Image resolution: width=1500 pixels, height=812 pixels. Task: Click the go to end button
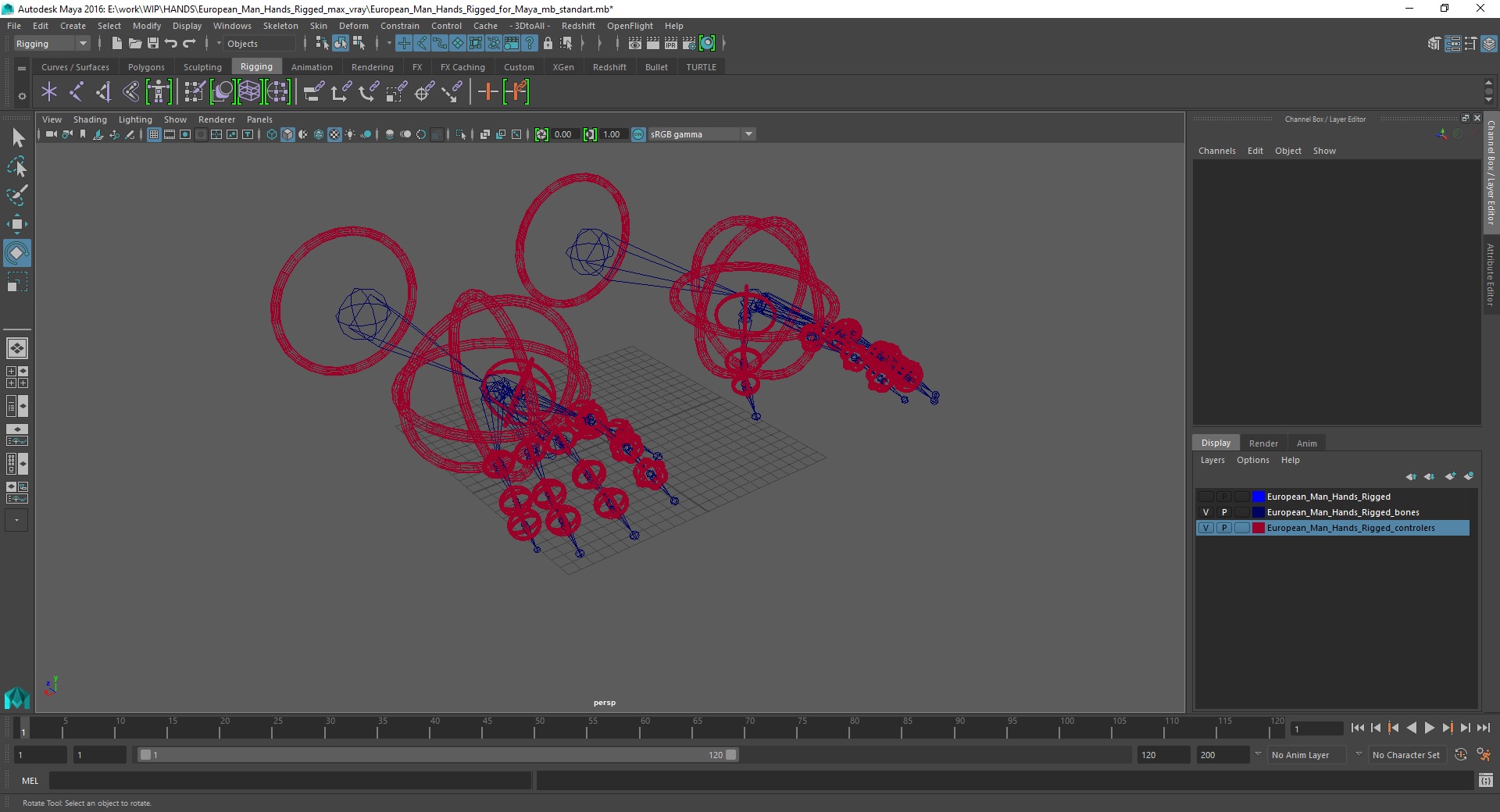[1483, 728]
